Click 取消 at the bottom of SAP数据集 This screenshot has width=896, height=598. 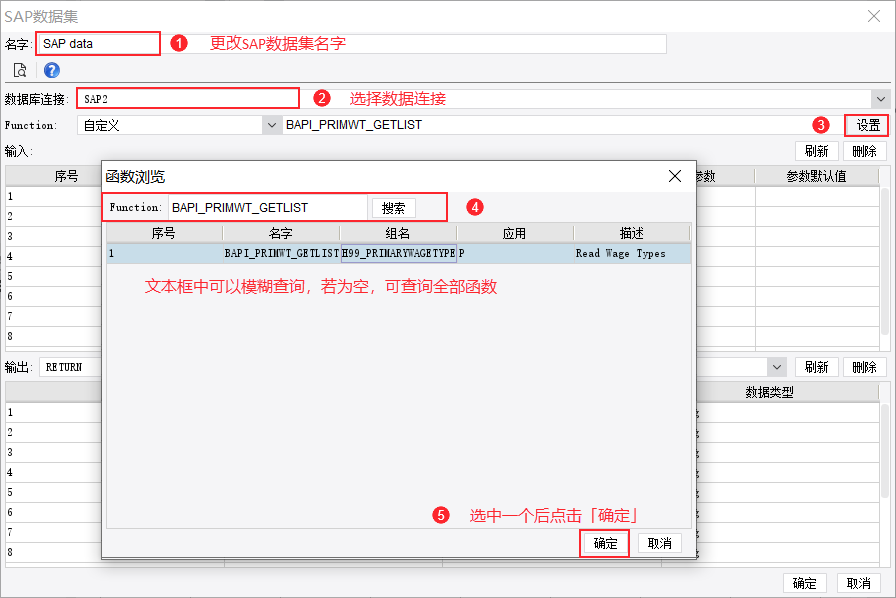[858, 583]
